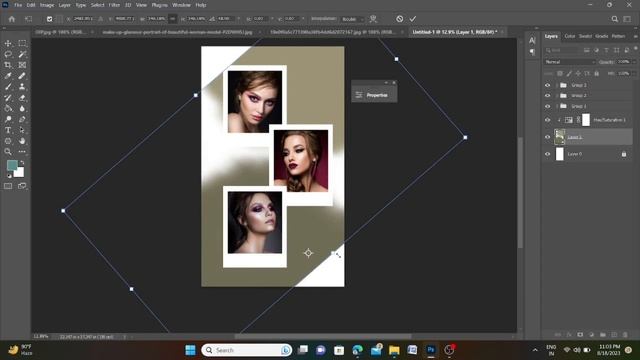Reset default foreground and background colors
640x360 pixels.
click(9, 176)
